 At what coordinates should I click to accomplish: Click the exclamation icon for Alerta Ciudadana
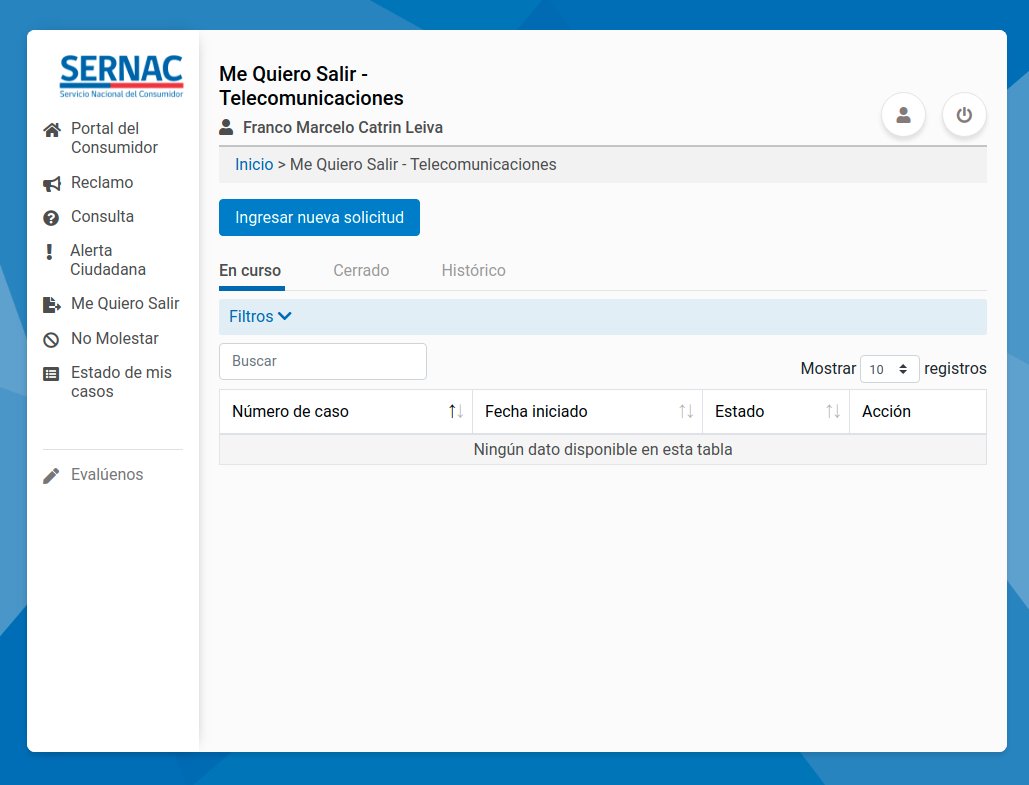coord(49,252)
